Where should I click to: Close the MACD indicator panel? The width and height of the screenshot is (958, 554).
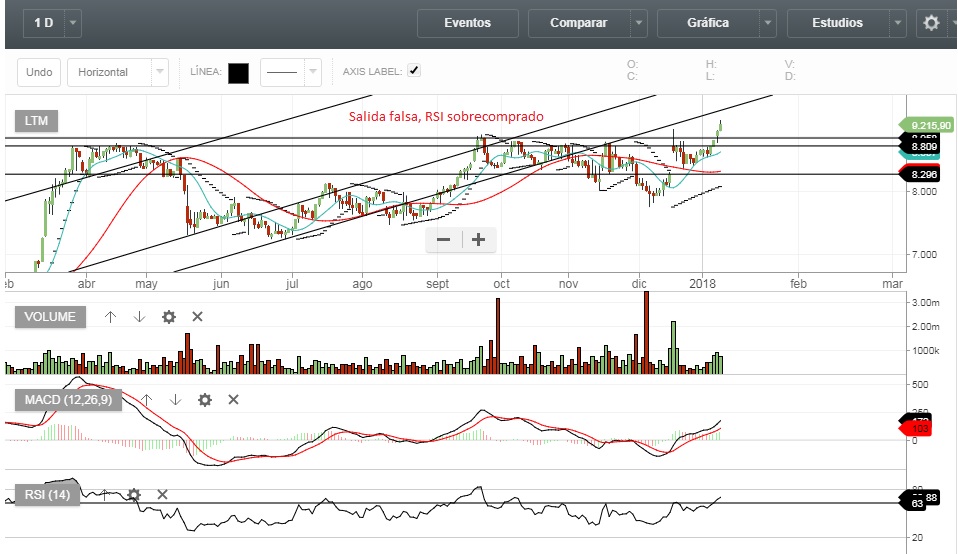pyautogui.click(x=233, y=399)
